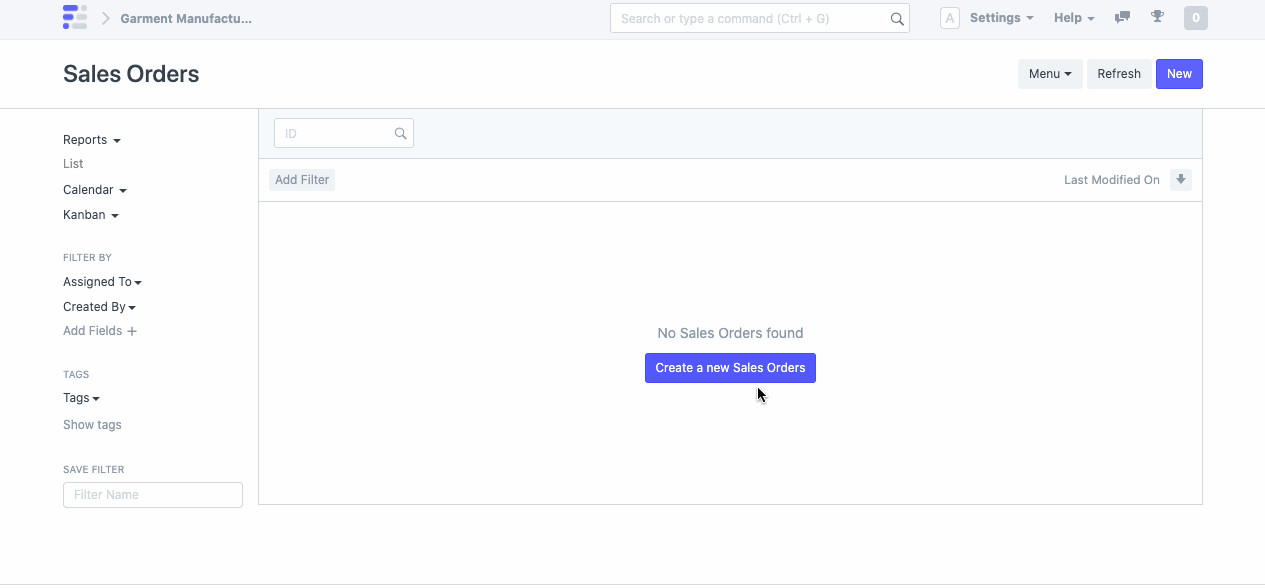The image size is (1265, 588).
Task: Select the List view in the sidebar
Action: click(x=73, y=164)
